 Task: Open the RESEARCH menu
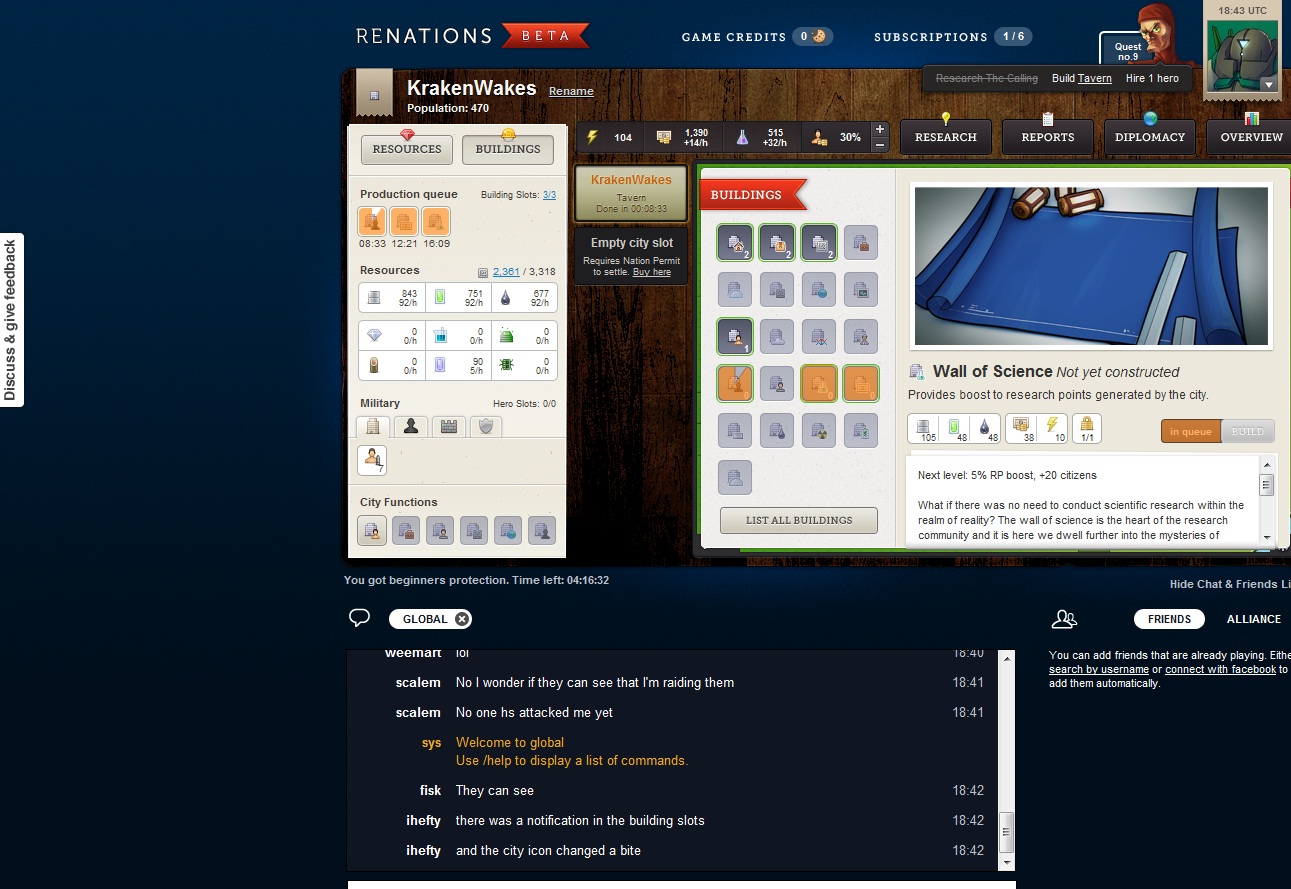click(946, 137)
